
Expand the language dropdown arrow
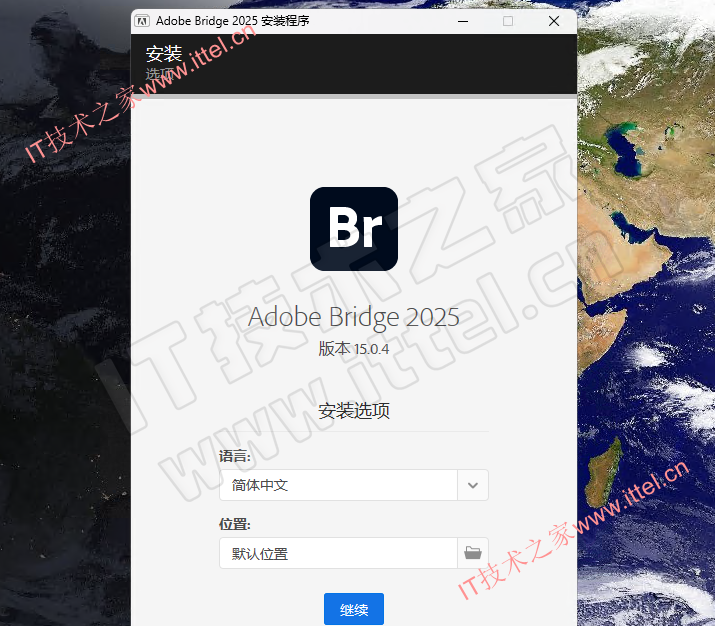[x=473, y=485]
